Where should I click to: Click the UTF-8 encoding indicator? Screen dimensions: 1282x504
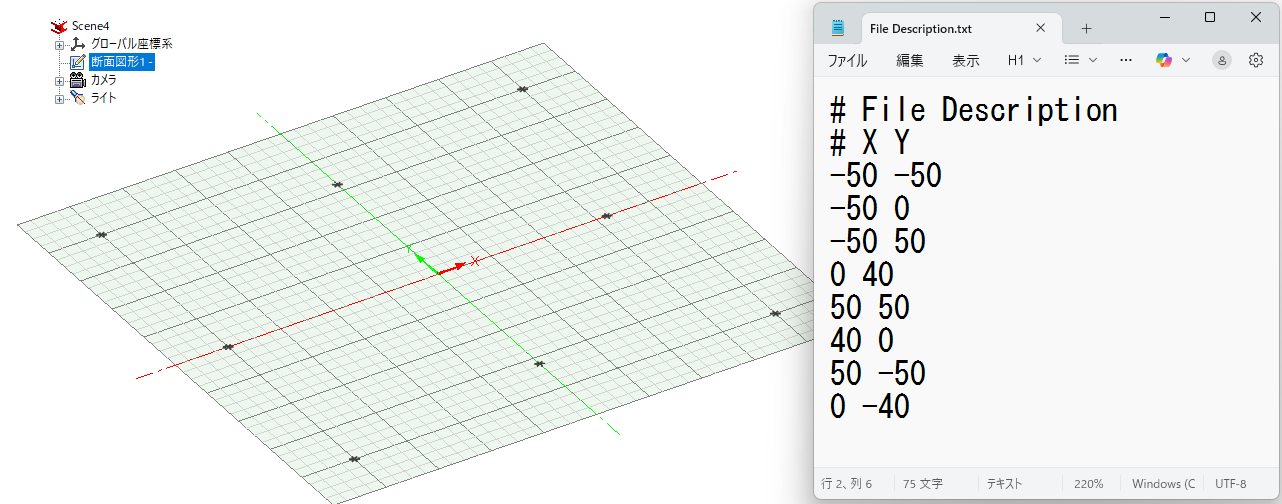click(1231, 484)
